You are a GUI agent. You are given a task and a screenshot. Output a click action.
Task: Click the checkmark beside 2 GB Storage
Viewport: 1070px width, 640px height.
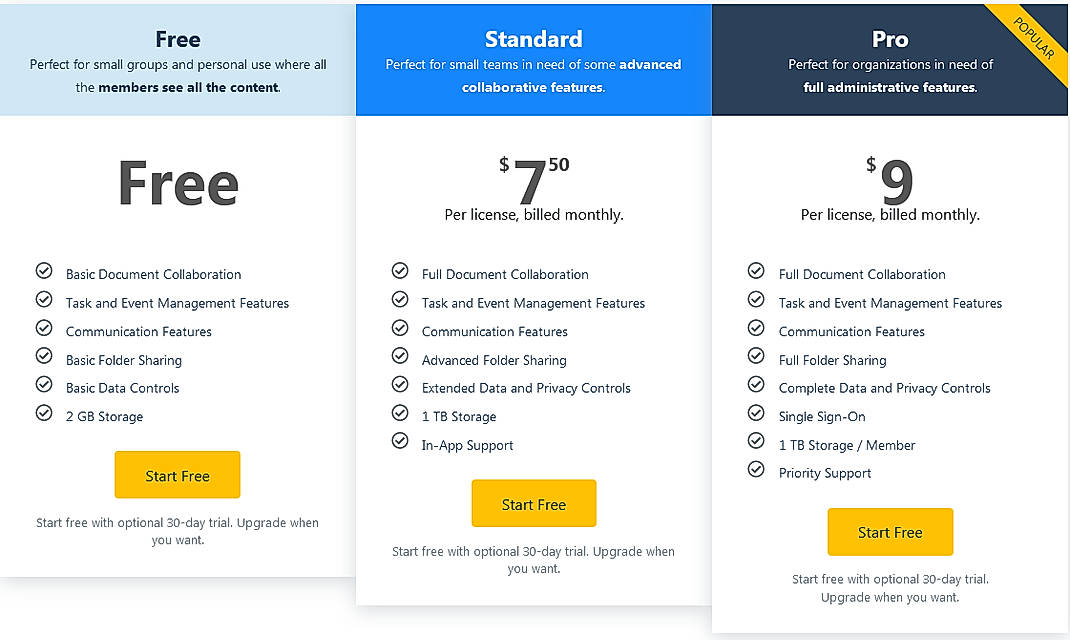tap(44, 412)
